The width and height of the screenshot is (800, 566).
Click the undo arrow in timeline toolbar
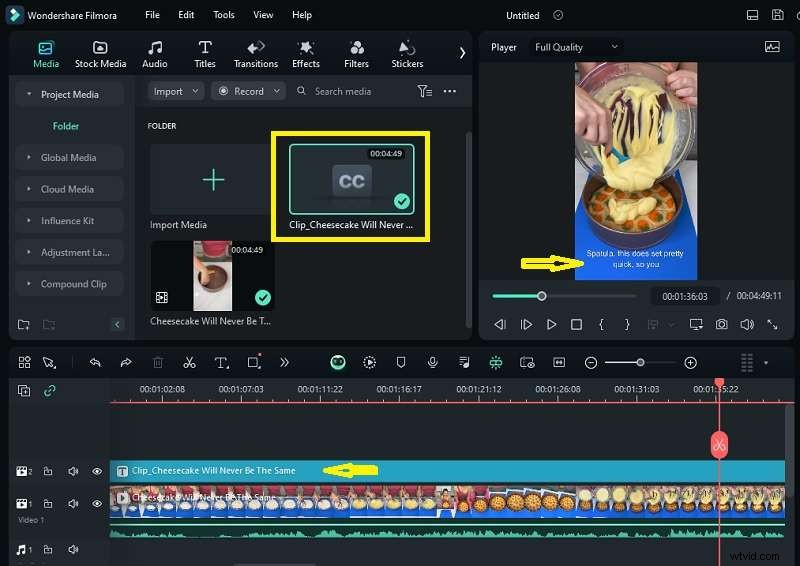[95, 362]
